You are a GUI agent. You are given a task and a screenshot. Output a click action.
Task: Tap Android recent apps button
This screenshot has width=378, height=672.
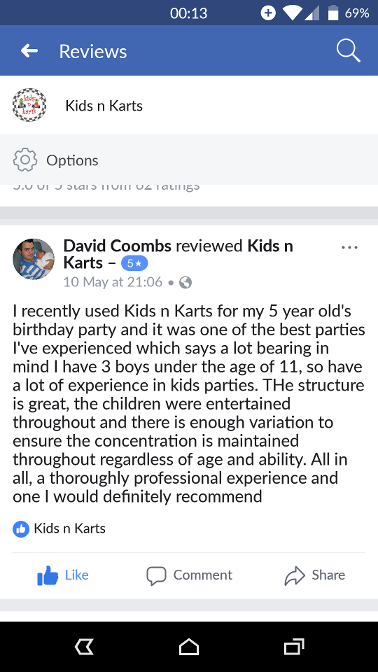point(294,647)
